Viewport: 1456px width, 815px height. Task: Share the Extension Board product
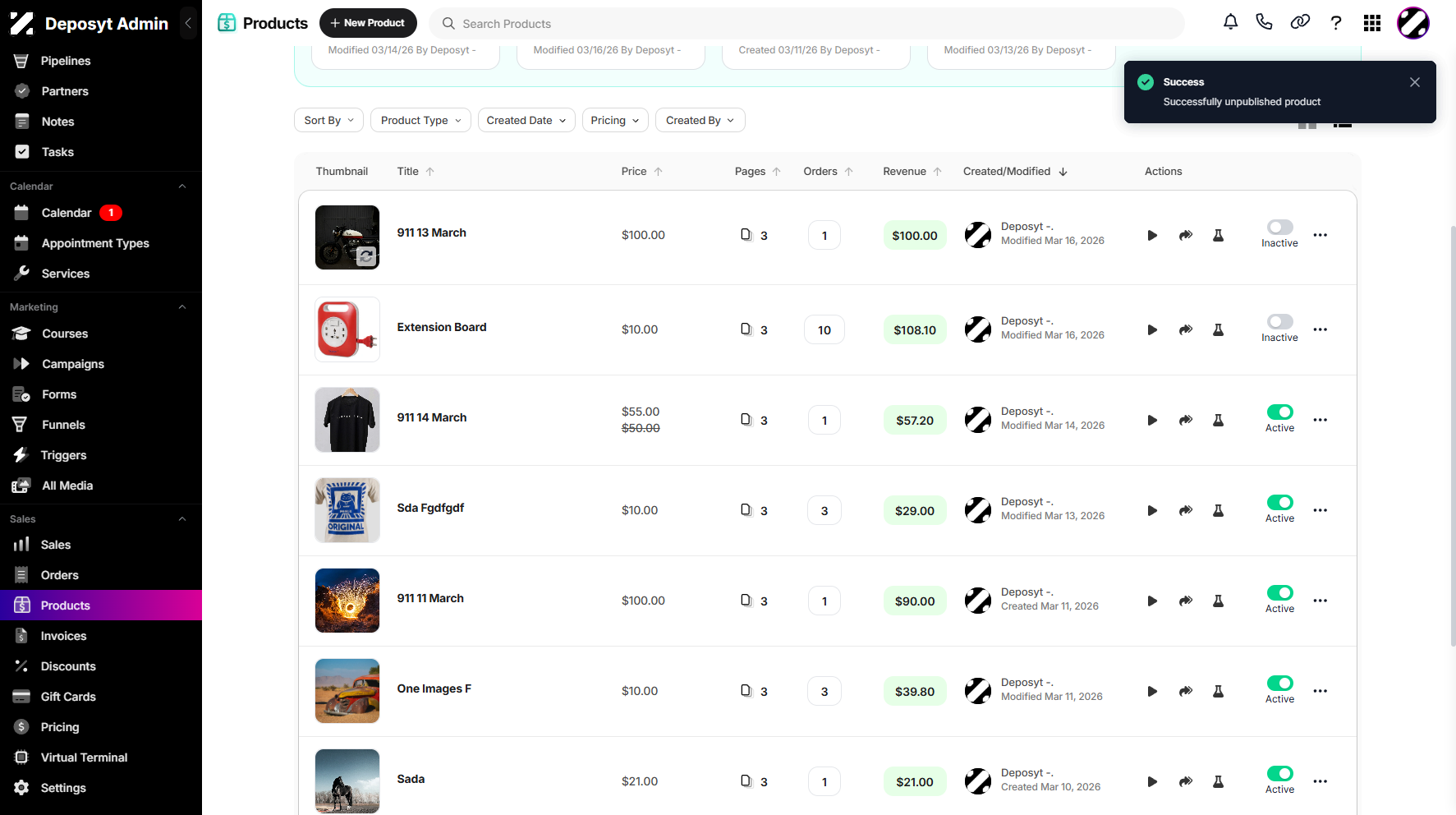pos(1186,329)
